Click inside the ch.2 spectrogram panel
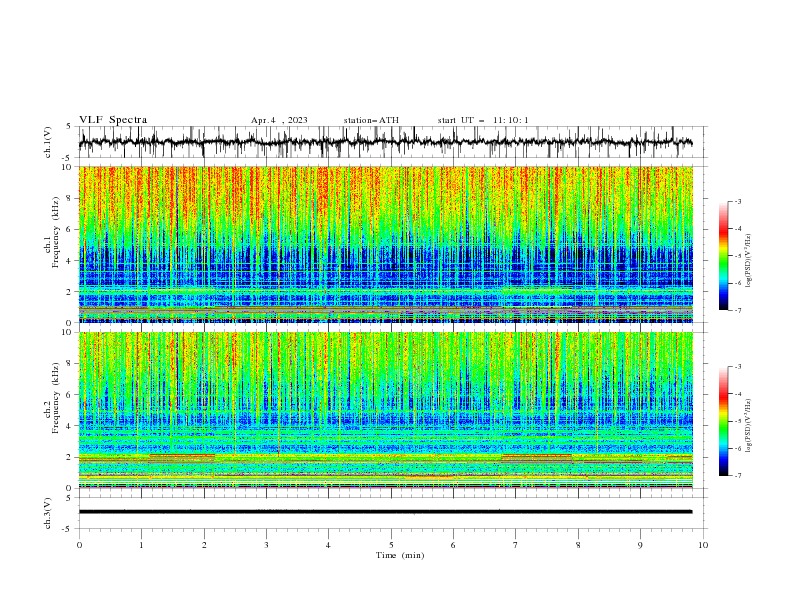The height and width of the screenshot is (612, 792). (x=385, y=410)
